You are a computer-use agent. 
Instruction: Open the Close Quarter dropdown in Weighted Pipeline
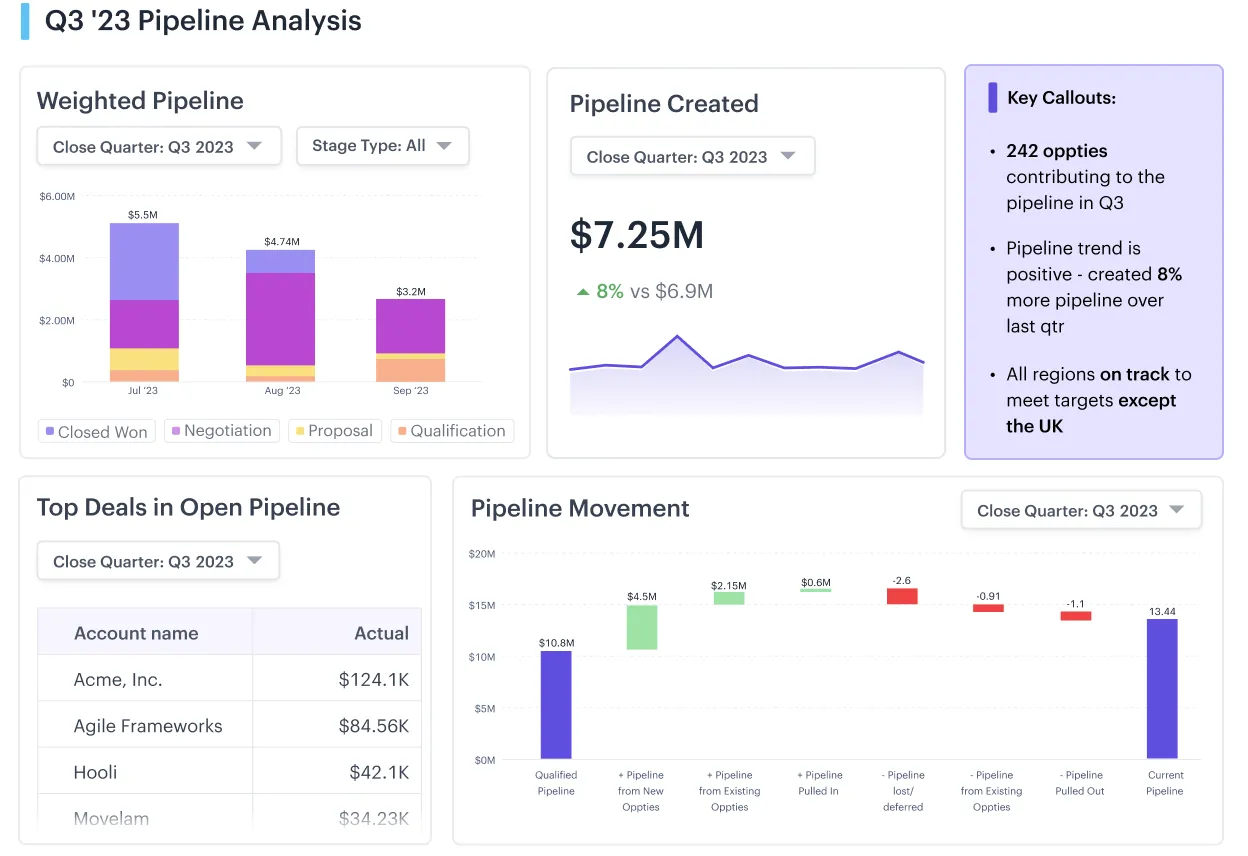tap(158, 146)
